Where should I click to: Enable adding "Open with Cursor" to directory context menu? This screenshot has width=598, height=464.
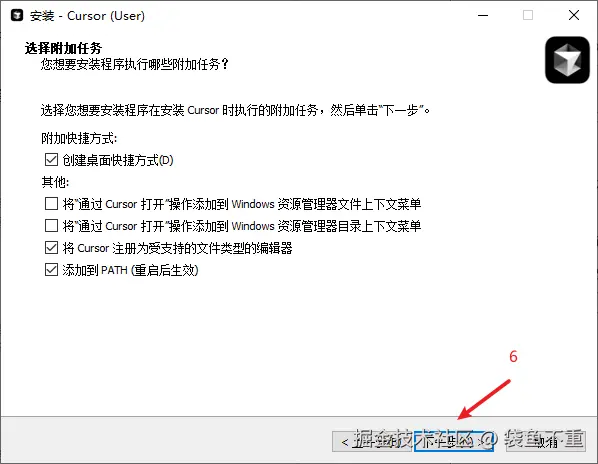tap(51, 226)
